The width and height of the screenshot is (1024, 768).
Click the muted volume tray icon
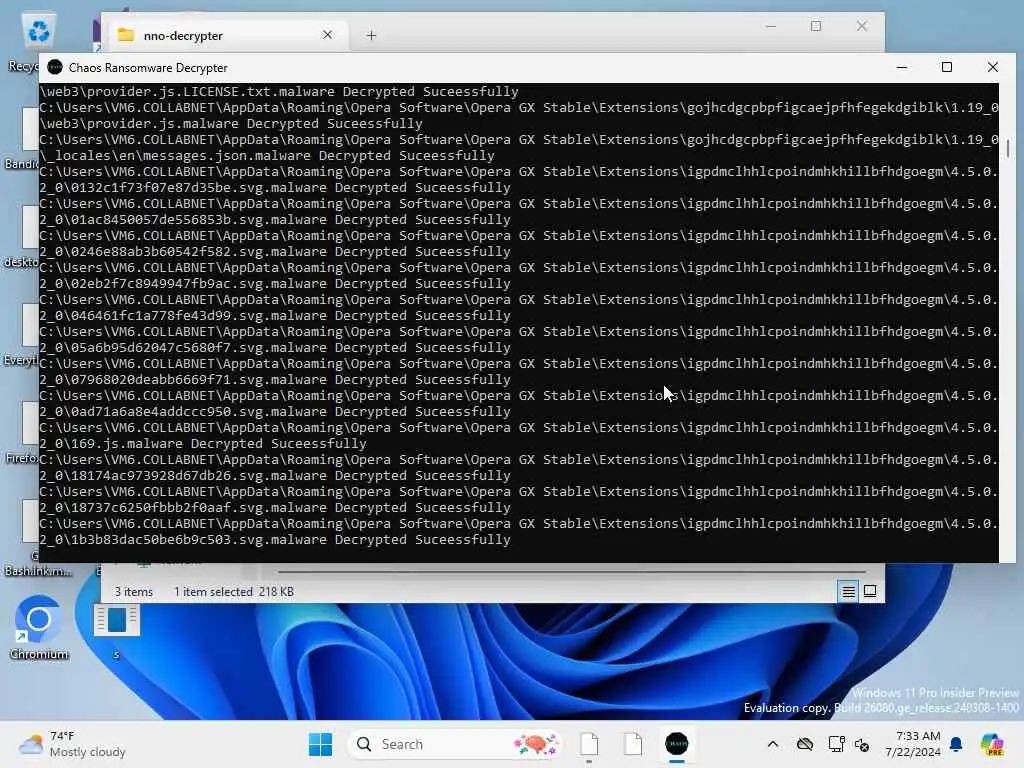(862, 745)
